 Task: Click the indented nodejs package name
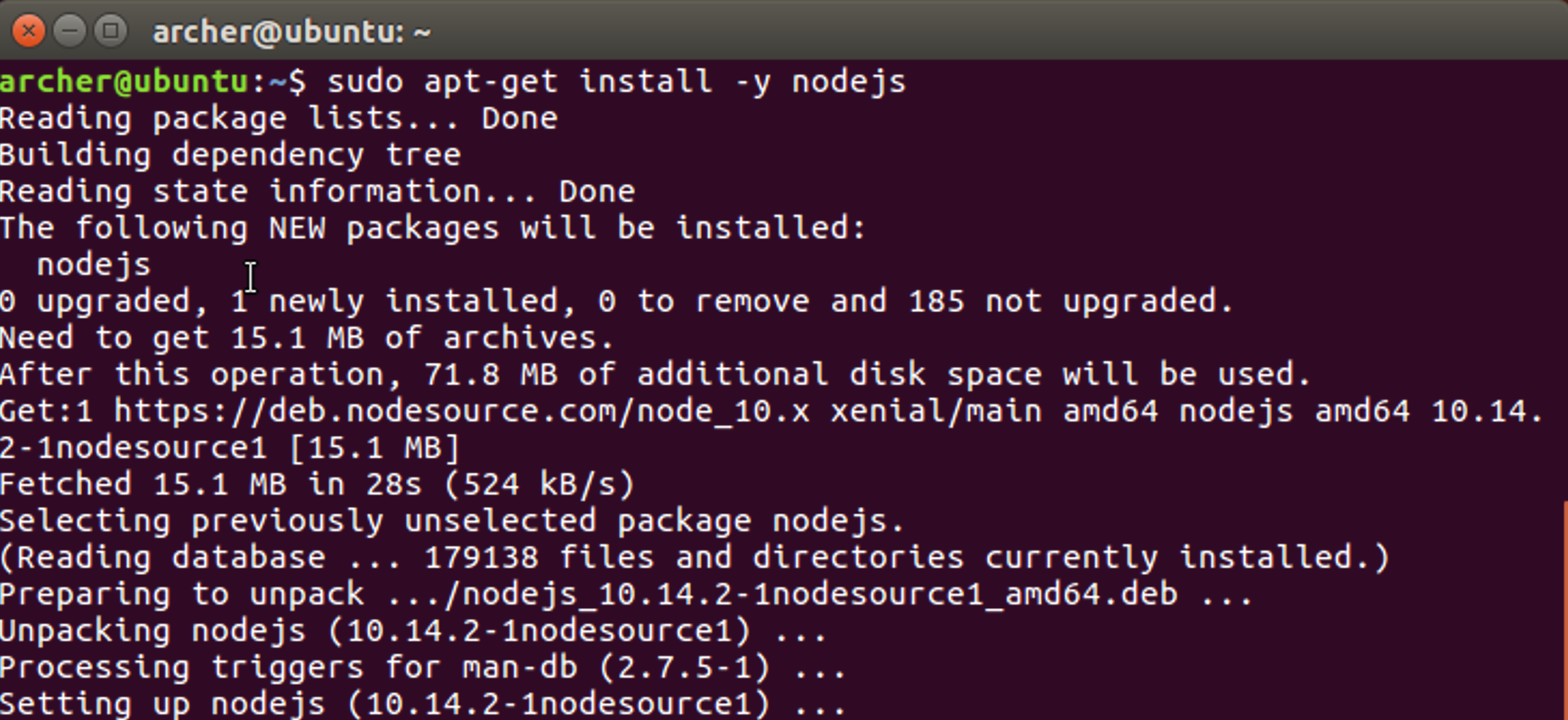tap(94, 265)
